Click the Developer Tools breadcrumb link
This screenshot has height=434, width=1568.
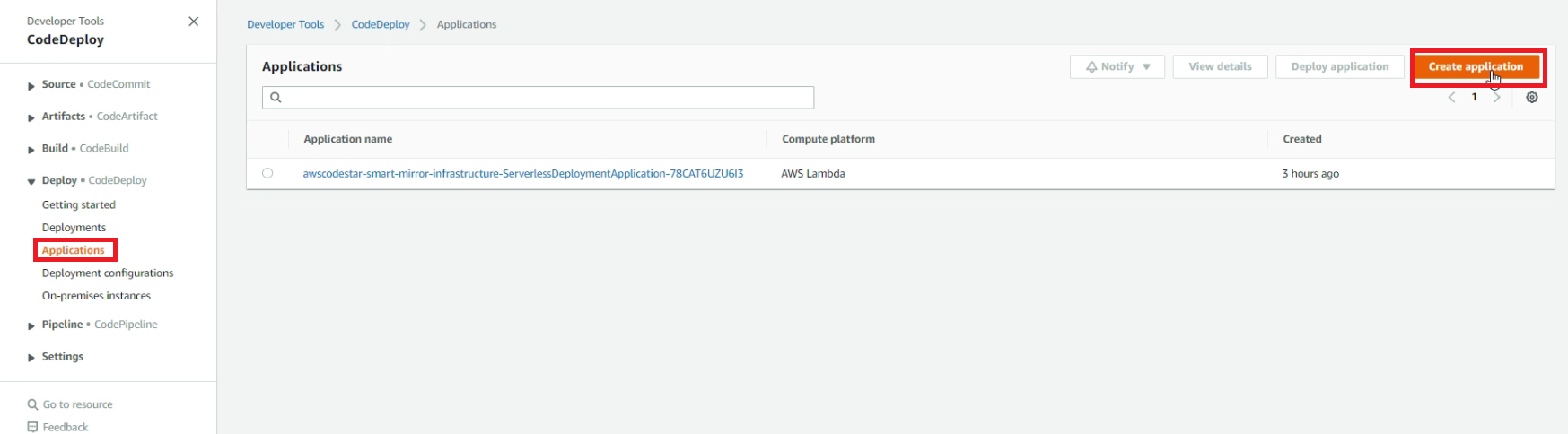pyautogui.click(x=285, y=24)
